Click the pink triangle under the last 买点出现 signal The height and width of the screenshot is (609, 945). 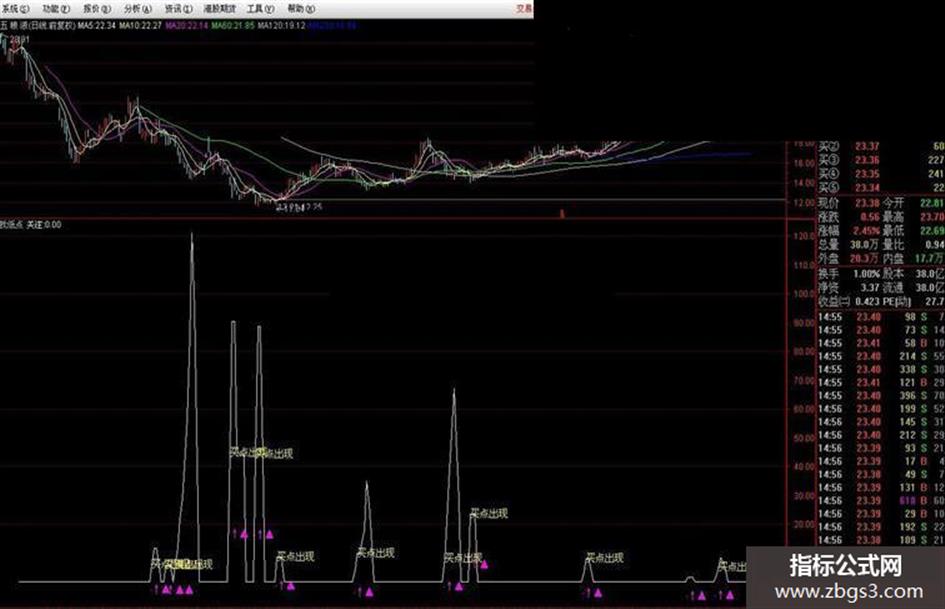(x=730, y=595)
